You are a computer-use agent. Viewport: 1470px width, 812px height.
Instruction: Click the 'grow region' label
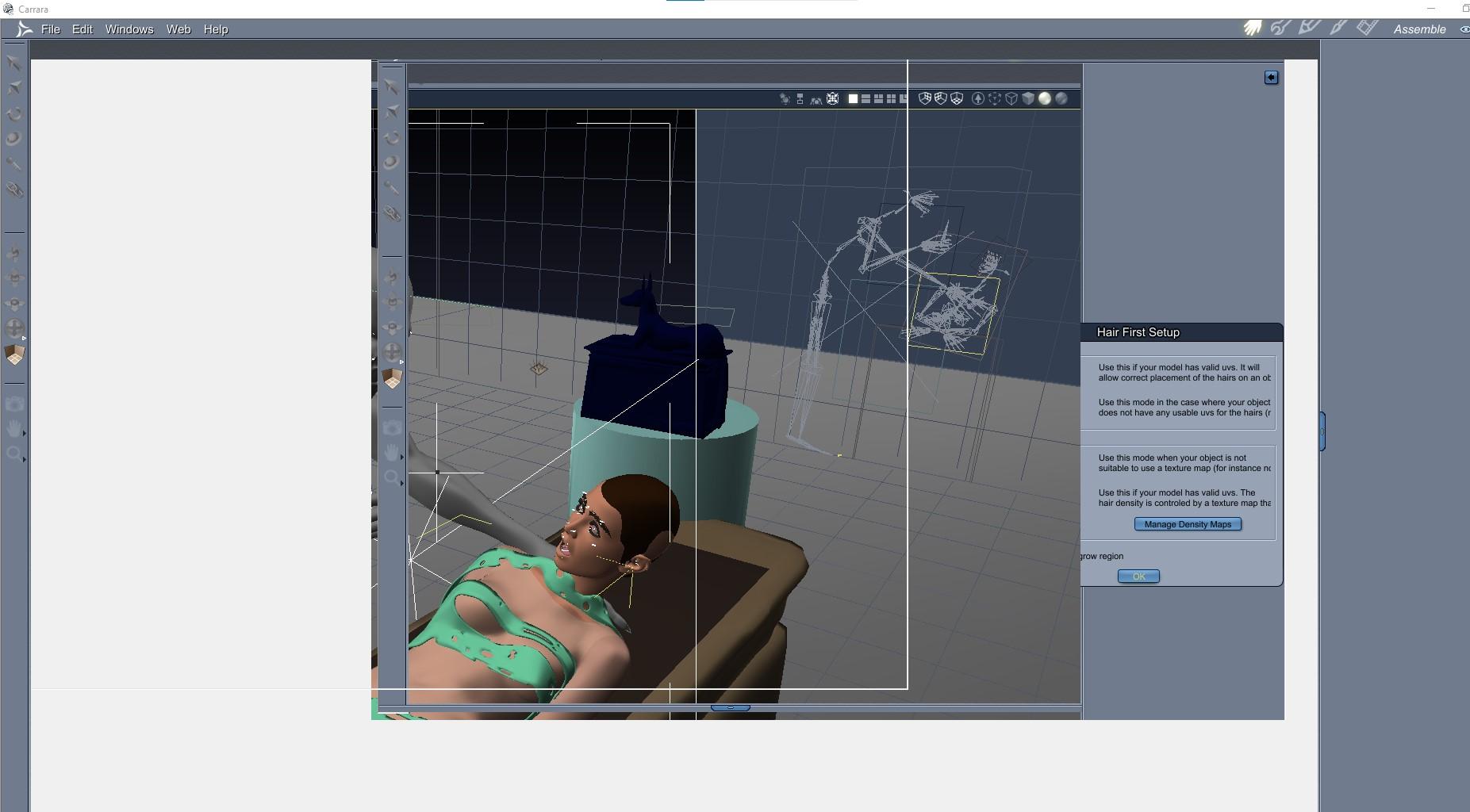pyautogui.click(x=1102, y=556)
